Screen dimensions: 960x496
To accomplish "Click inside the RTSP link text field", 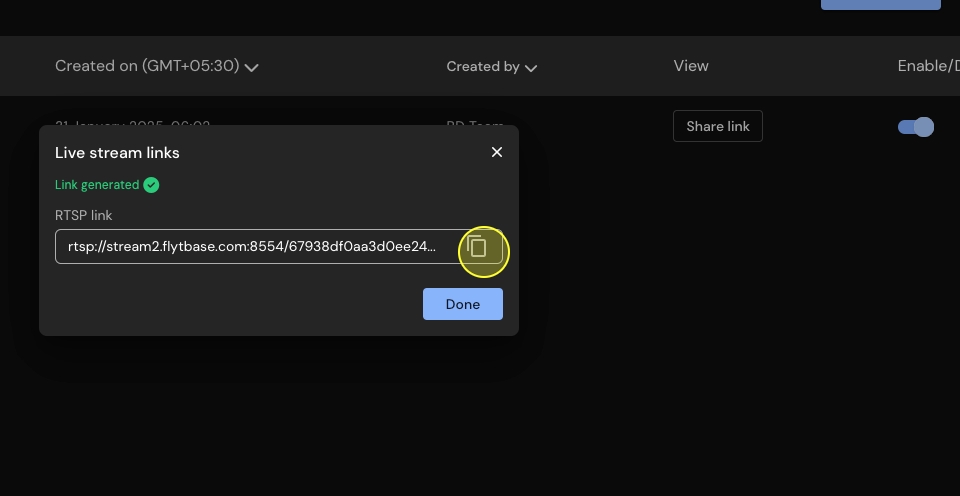I will coord(252,247).
